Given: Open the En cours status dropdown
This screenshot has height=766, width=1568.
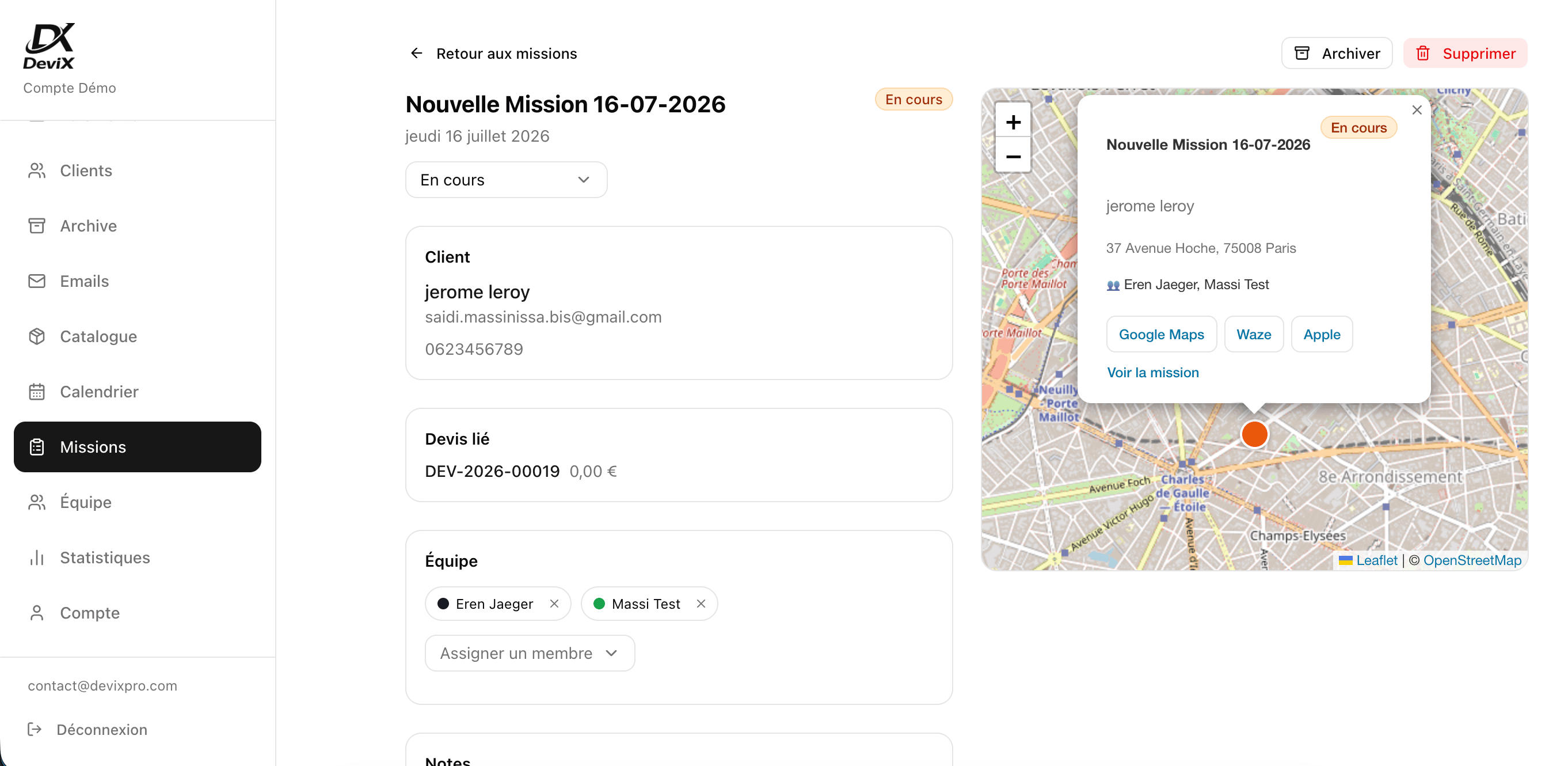Looking at the screenshot, I should [507, 180].
